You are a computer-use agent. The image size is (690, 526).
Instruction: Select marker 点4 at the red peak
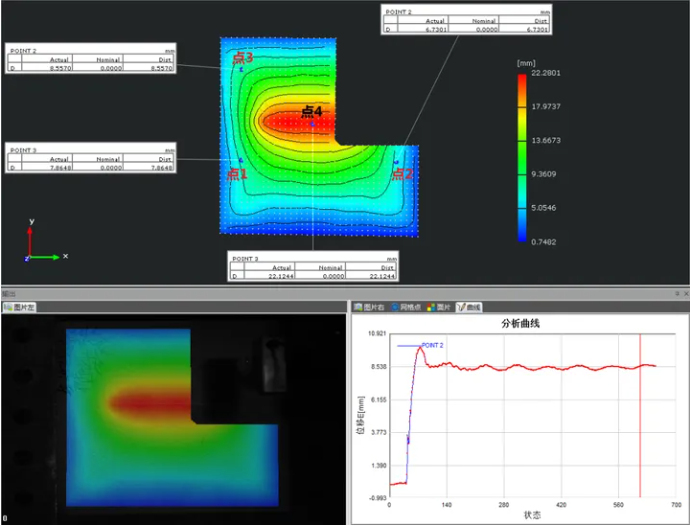point(312,122)
